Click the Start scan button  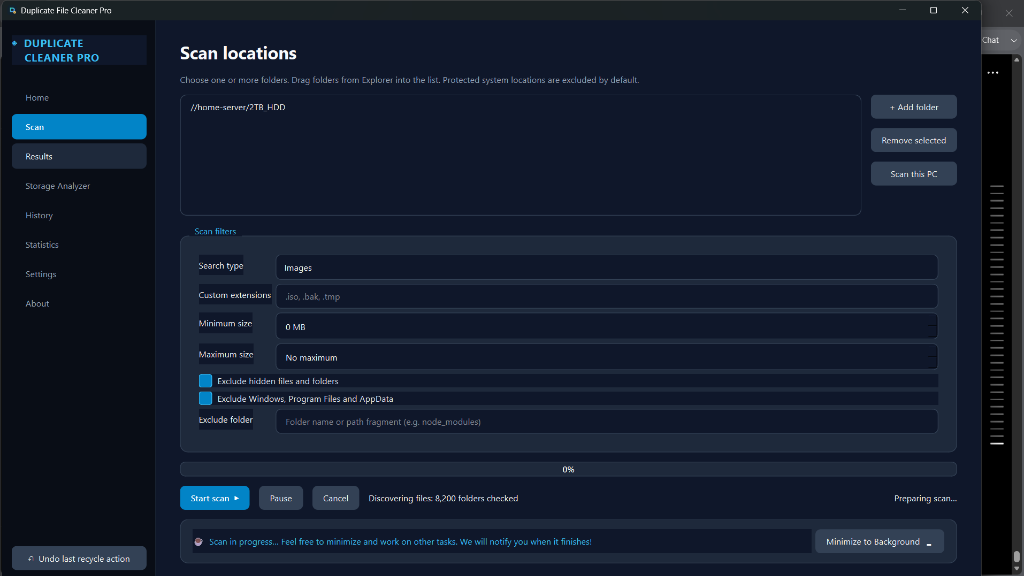[x=215, y=498]
